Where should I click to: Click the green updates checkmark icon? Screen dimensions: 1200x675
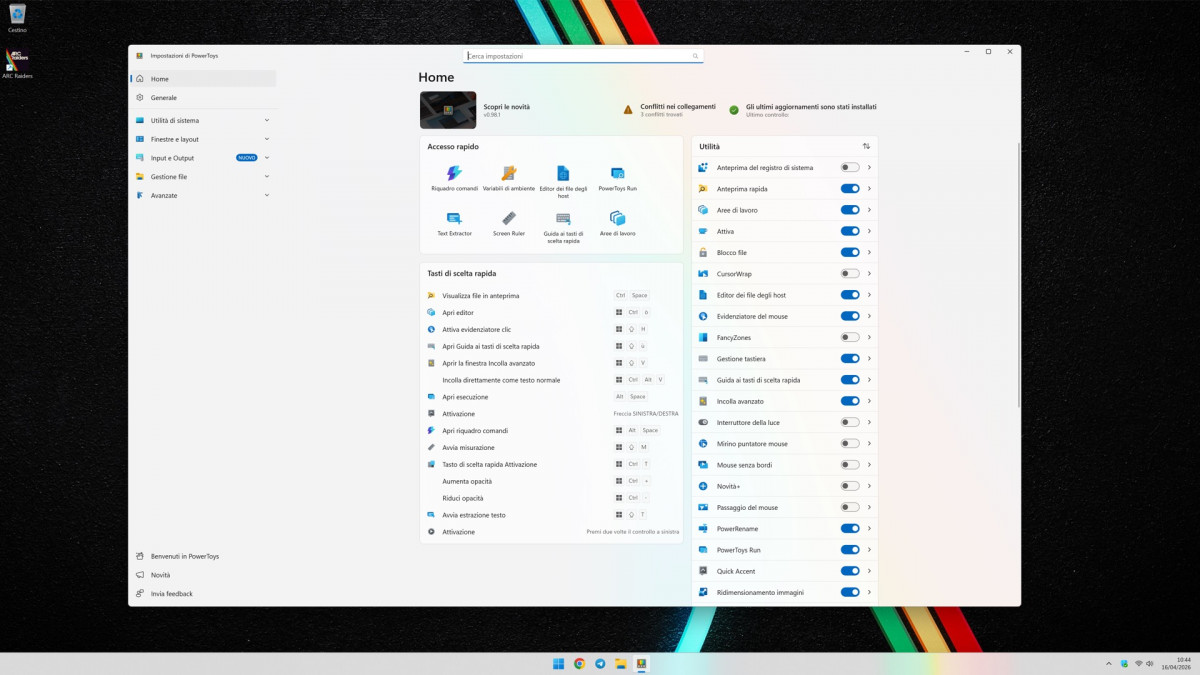coord(734,110)
